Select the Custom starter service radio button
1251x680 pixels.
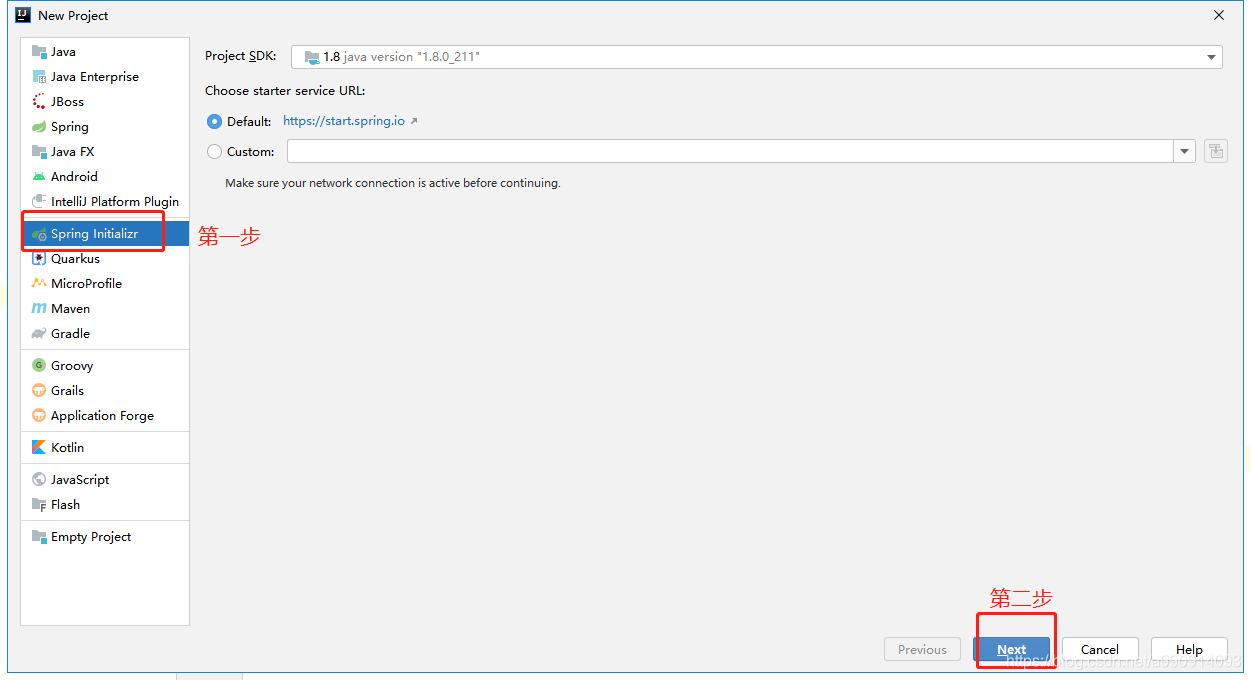coord(214,152)
